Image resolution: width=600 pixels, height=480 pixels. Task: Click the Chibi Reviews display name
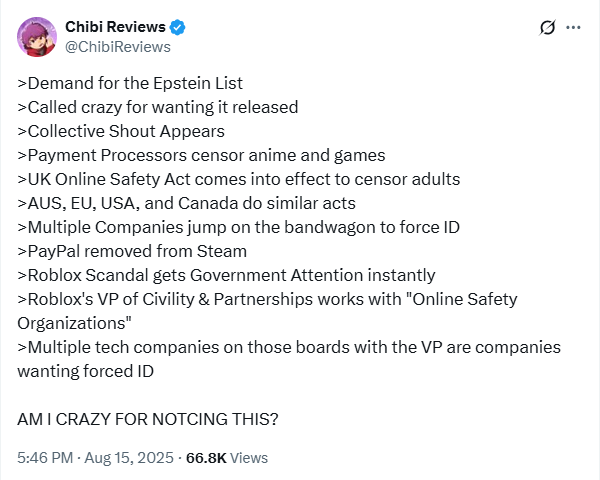(x=115, y=27)
